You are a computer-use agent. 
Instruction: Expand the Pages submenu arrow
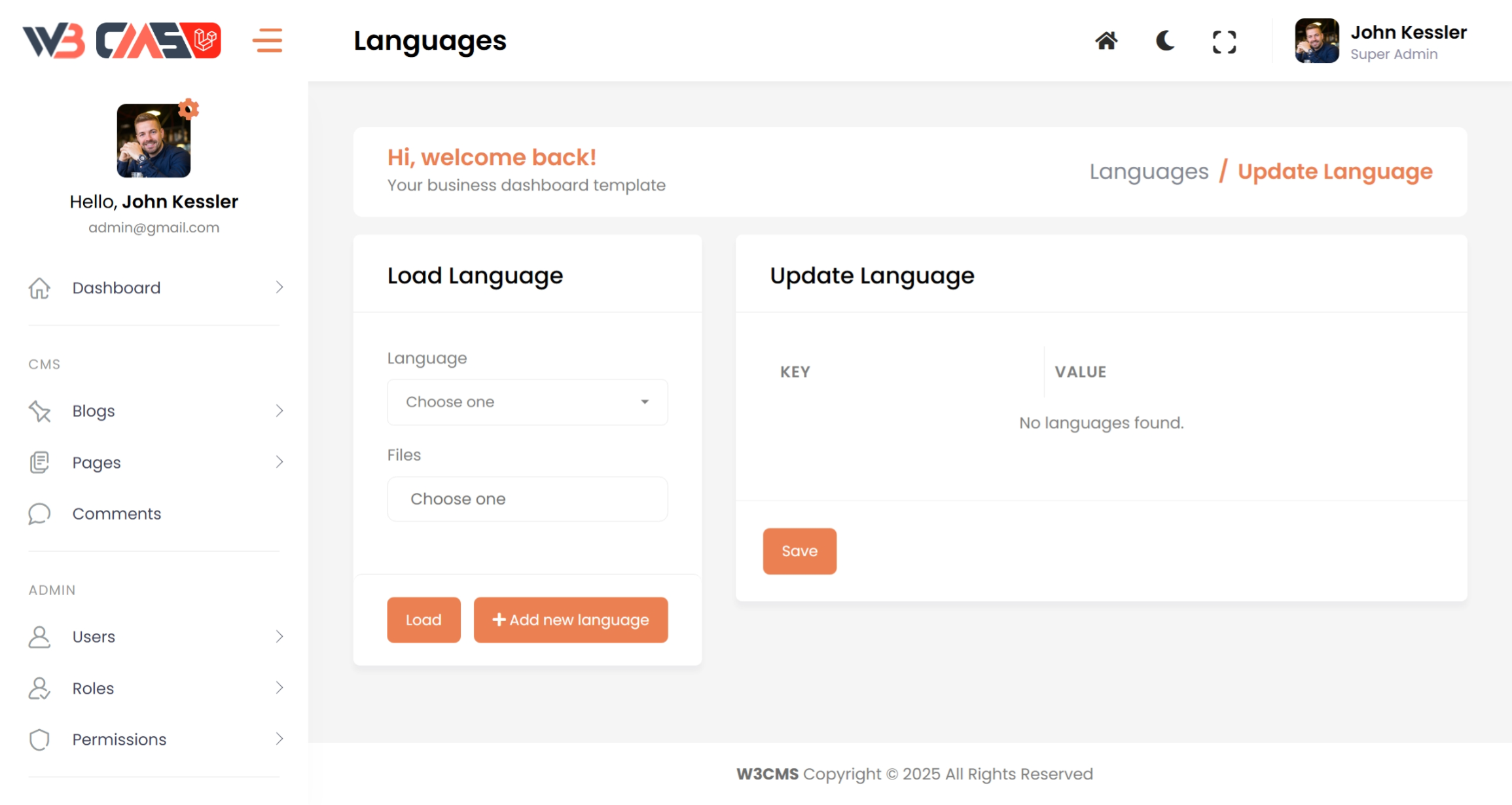click(x=279, y=462)
